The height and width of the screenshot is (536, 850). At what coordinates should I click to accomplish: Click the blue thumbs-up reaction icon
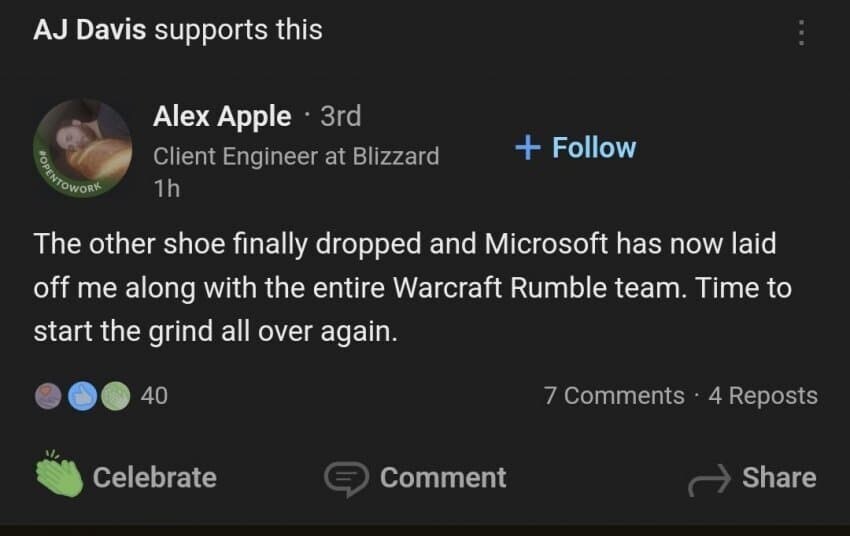click(x=82, y=396)
